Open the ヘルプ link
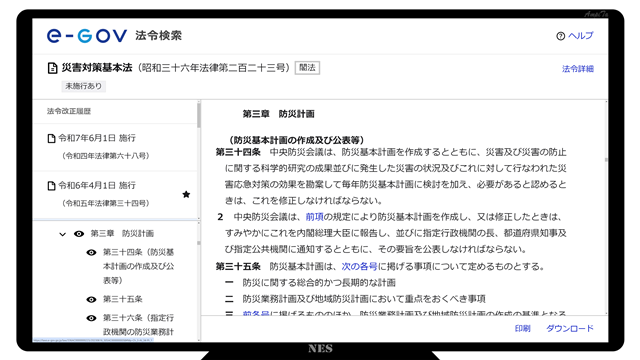Screen dimensions: 640x360 (581, 36)
